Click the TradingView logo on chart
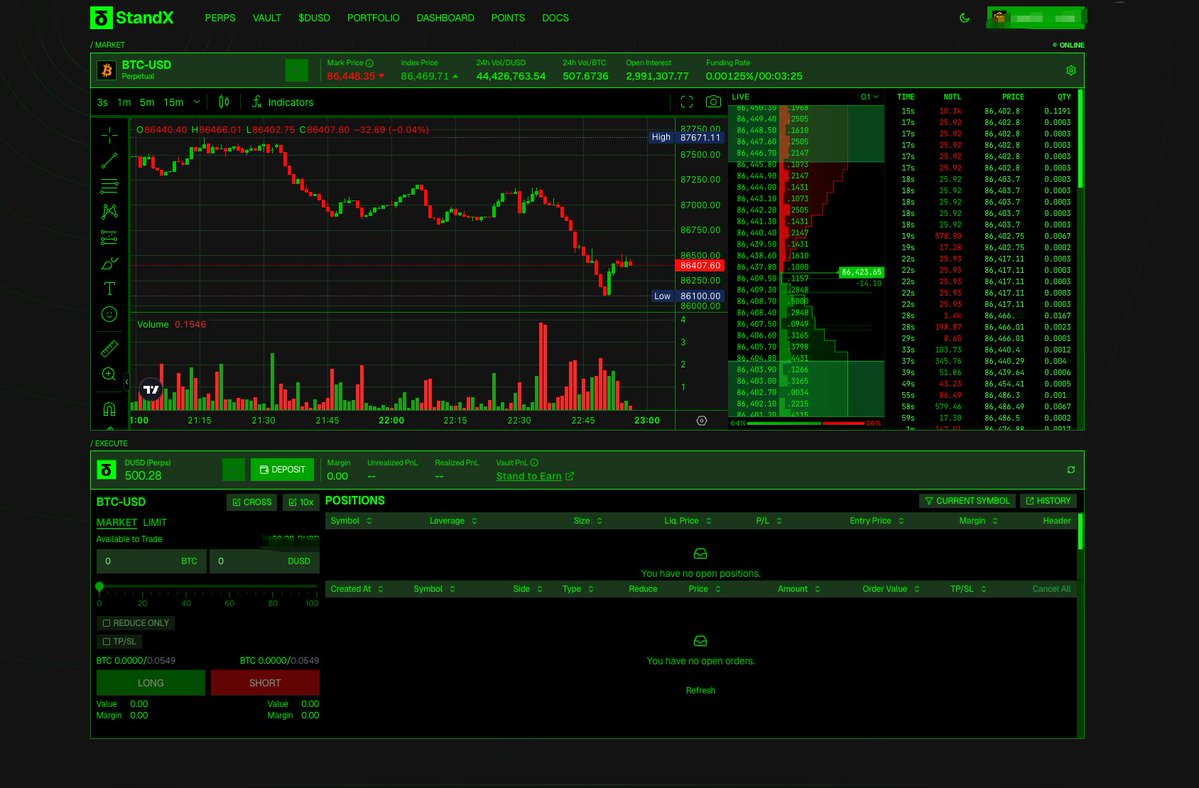This screenshot has height=788, width=1199. pyautogui.click(x=151, y=390)
